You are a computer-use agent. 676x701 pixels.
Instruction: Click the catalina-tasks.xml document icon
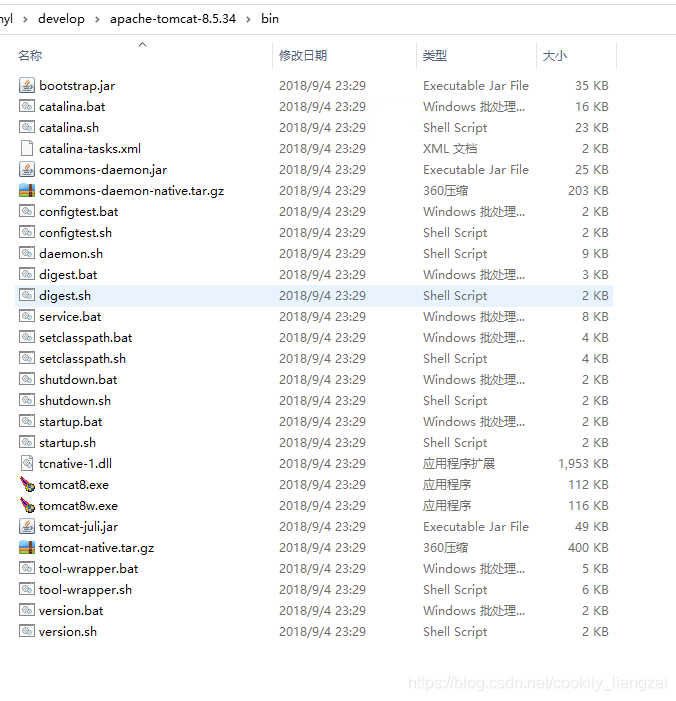coord(27,148)
